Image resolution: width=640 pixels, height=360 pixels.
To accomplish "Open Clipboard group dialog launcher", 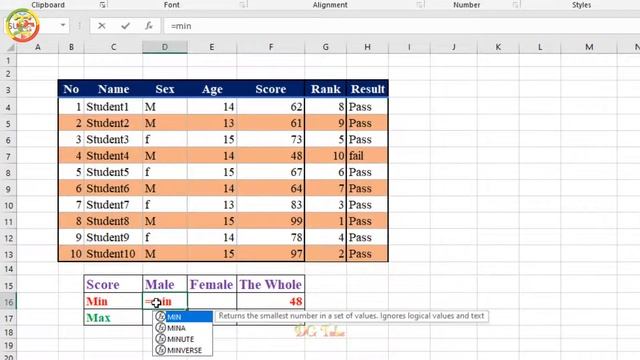I will click(x=102, y=5).
